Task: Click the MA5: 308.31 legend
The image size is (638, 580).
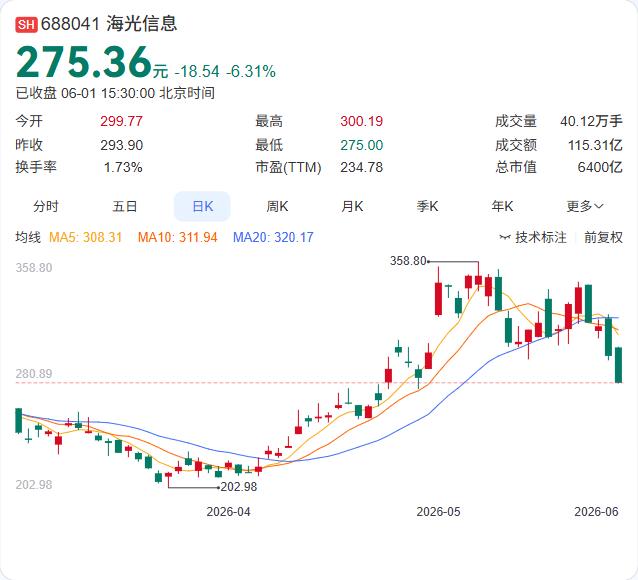Action: pos(85,237)
